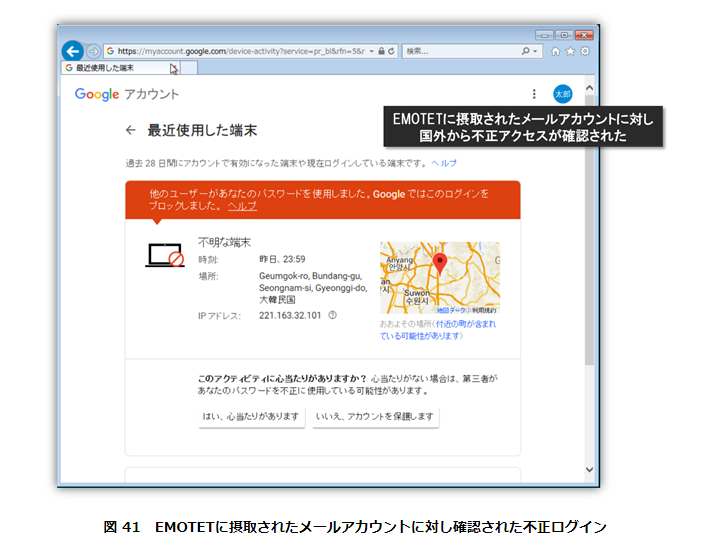Open the Google account three-dot menu
Image resolution: width=712 pixels, height=545 pixels.
coord(534,94)
